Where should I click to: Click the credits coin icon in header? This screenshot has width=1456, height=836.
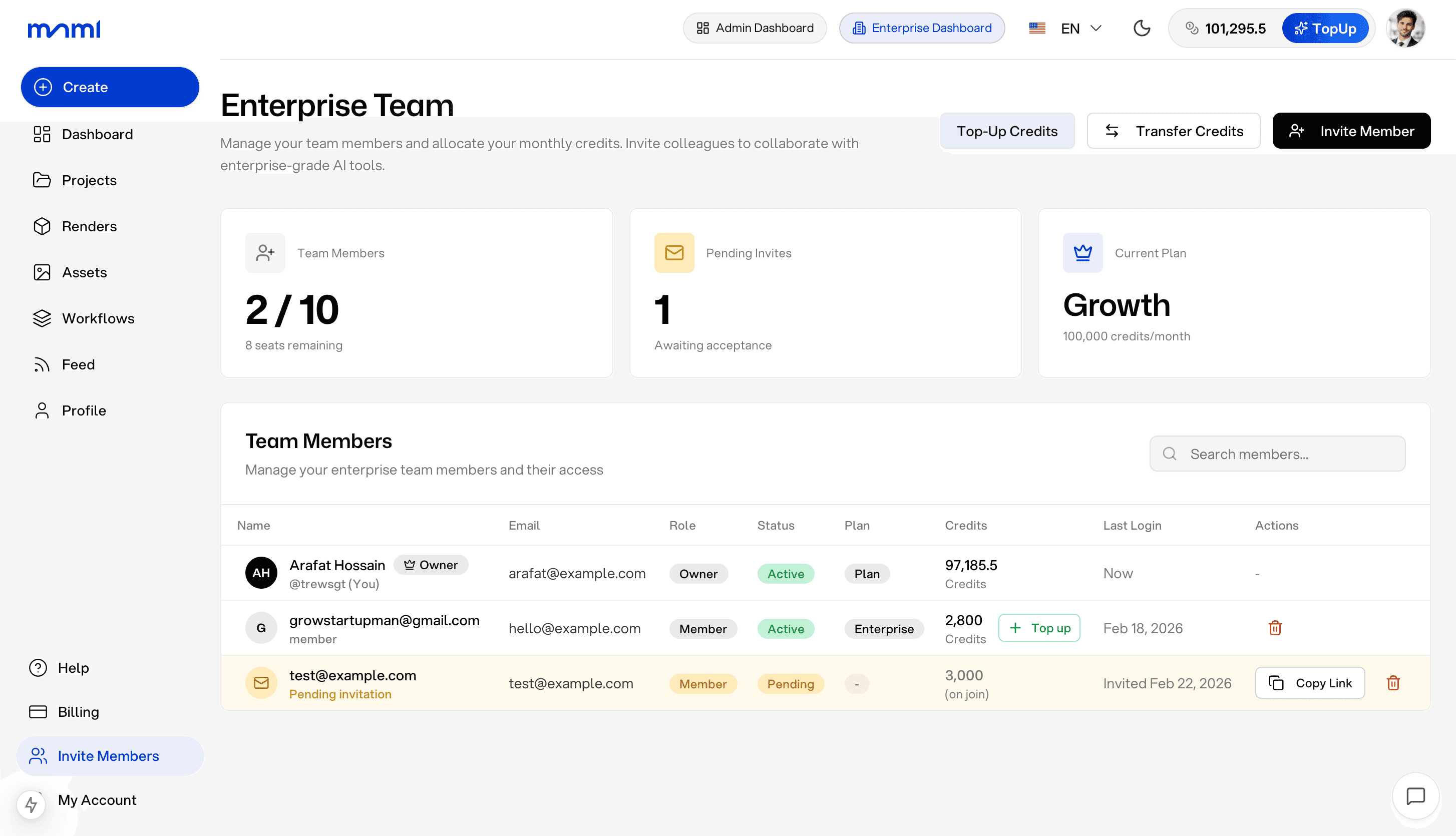[1192, 28]
